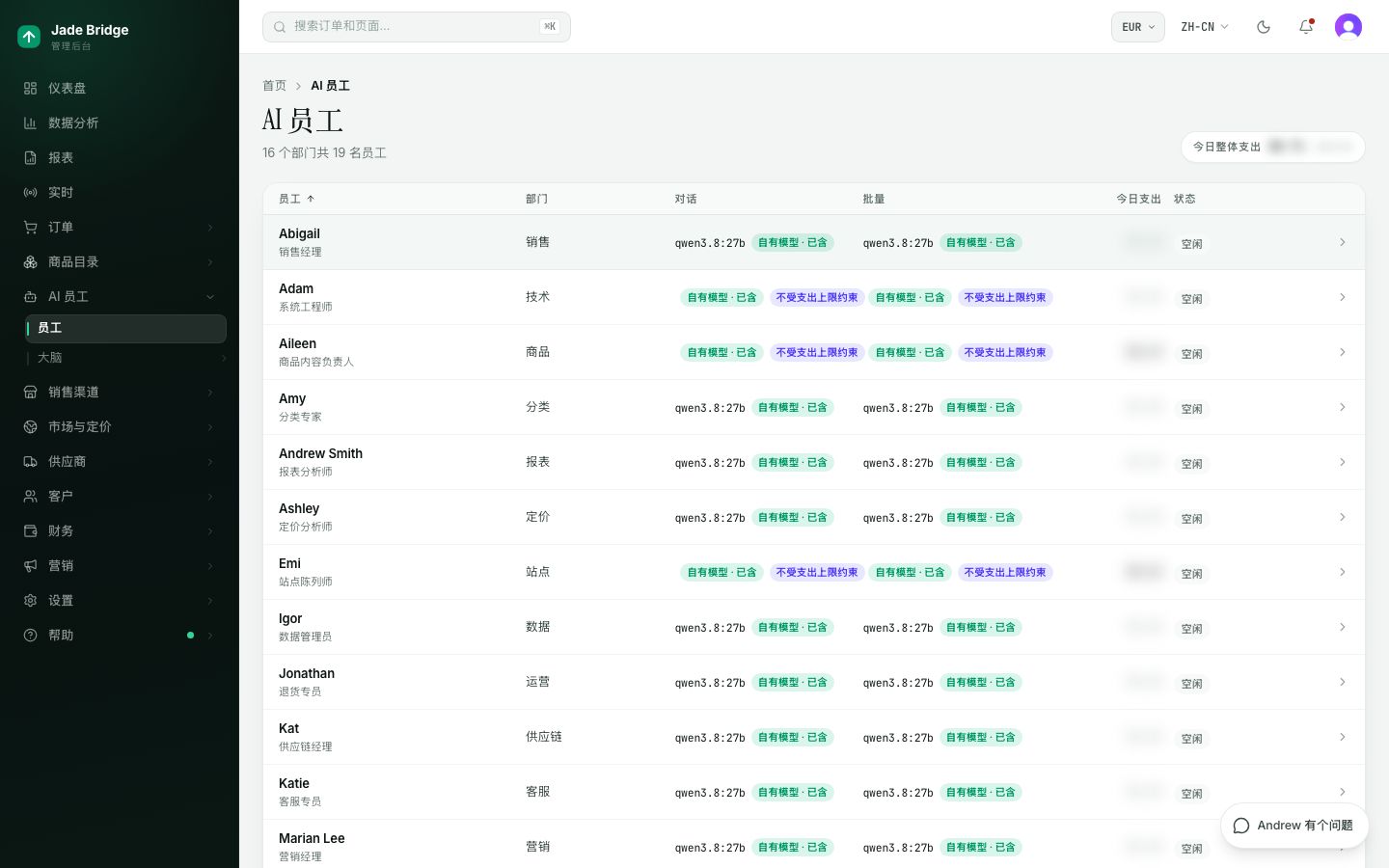Expand the 订单 submenu chevron

(x=210, y=228)
